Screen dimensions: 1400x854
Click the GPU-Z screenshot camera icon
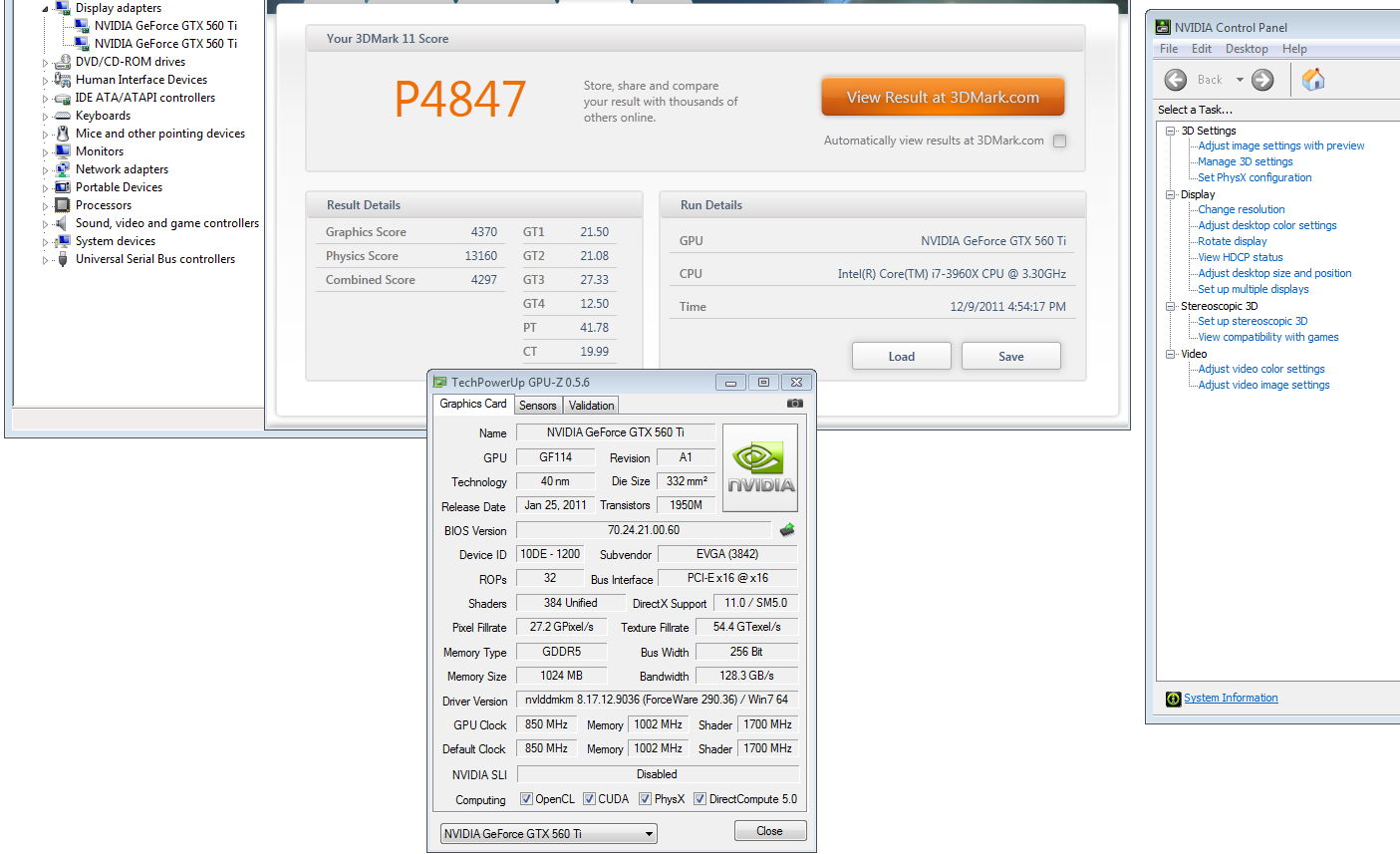pyautogui.click(x=794, y=404)
